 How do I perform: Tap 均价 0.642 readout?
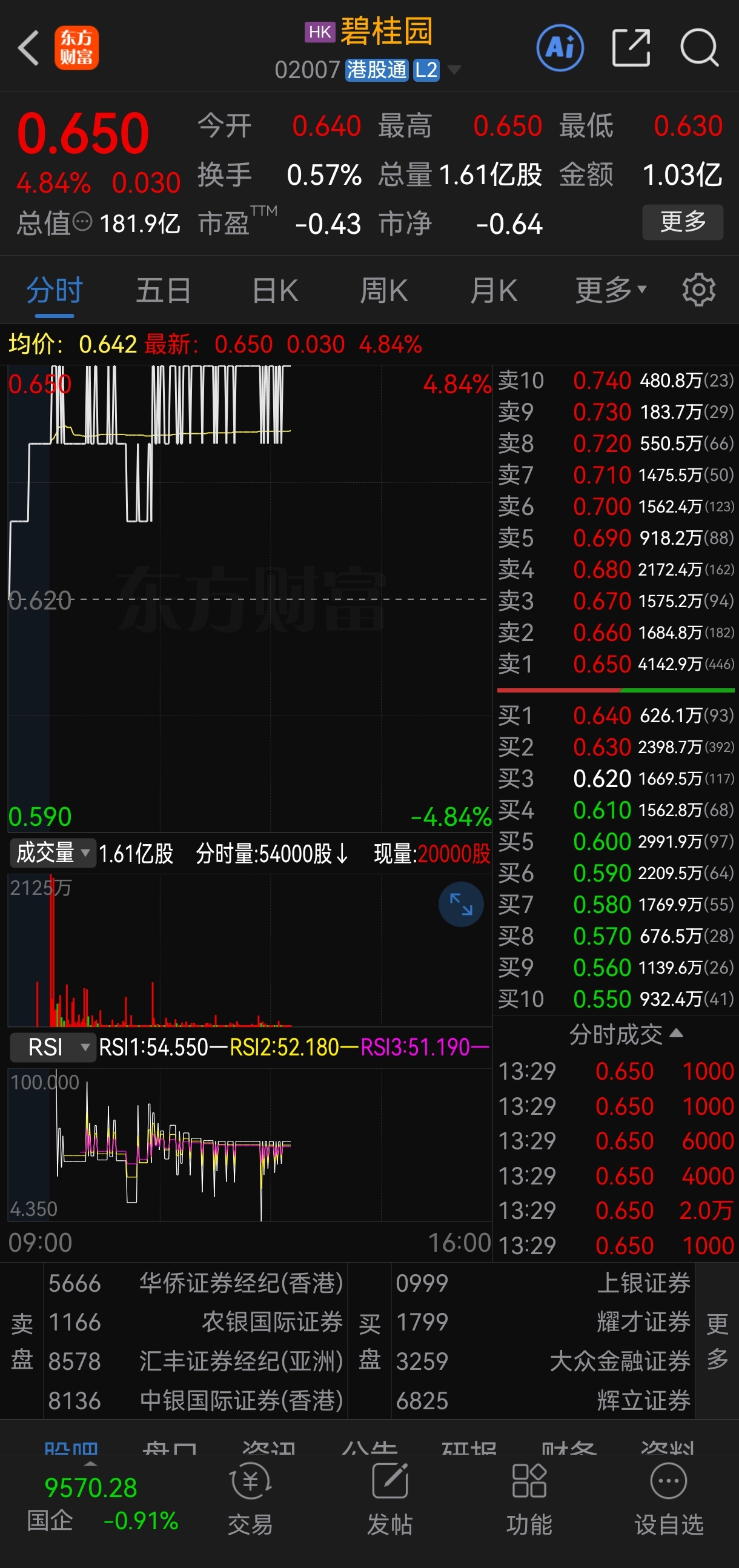tap(73, 345)
